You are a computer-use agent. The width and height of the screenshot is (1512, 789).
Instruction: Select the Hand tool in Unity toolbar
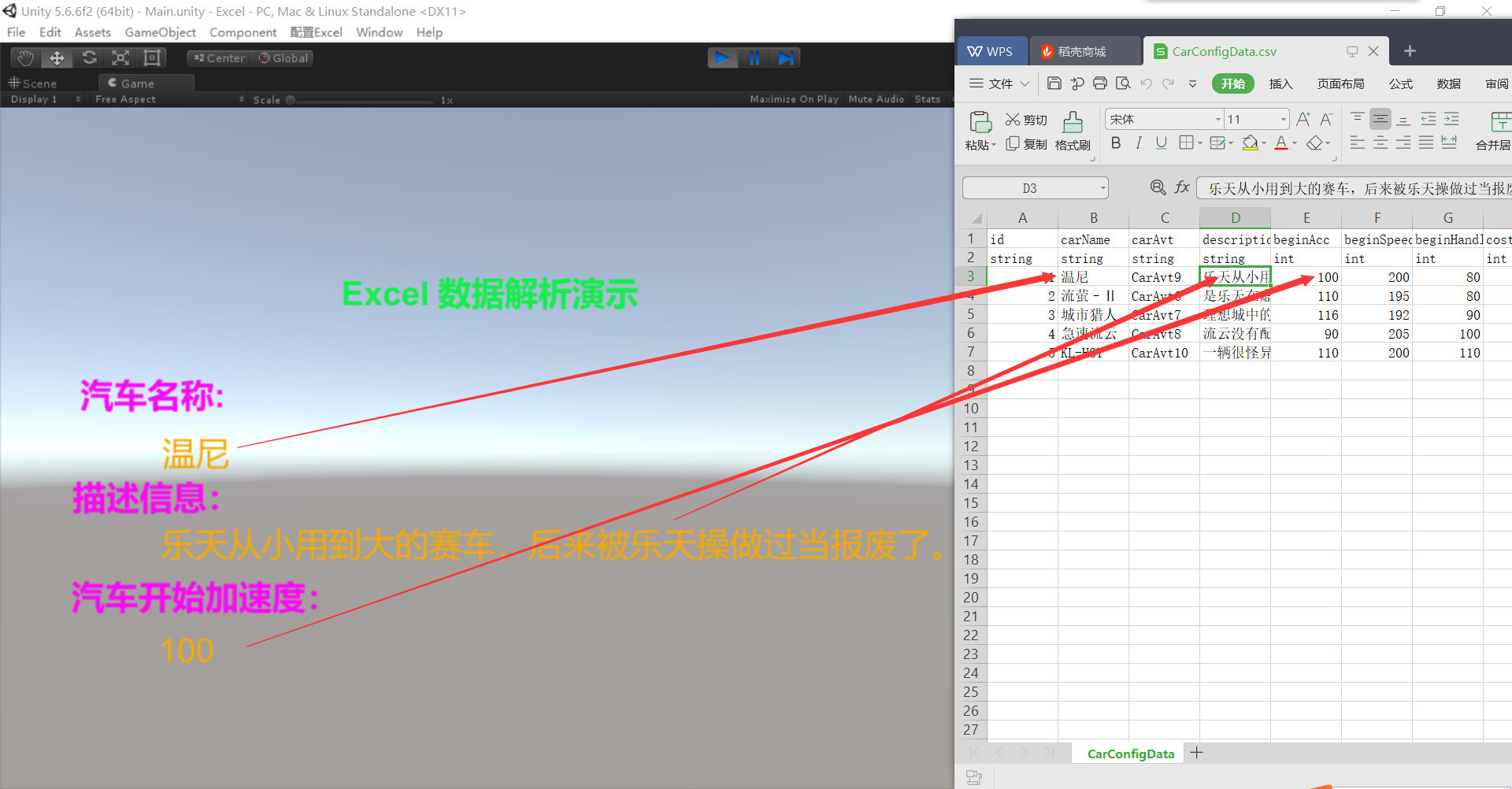click(x=26, y=58)
